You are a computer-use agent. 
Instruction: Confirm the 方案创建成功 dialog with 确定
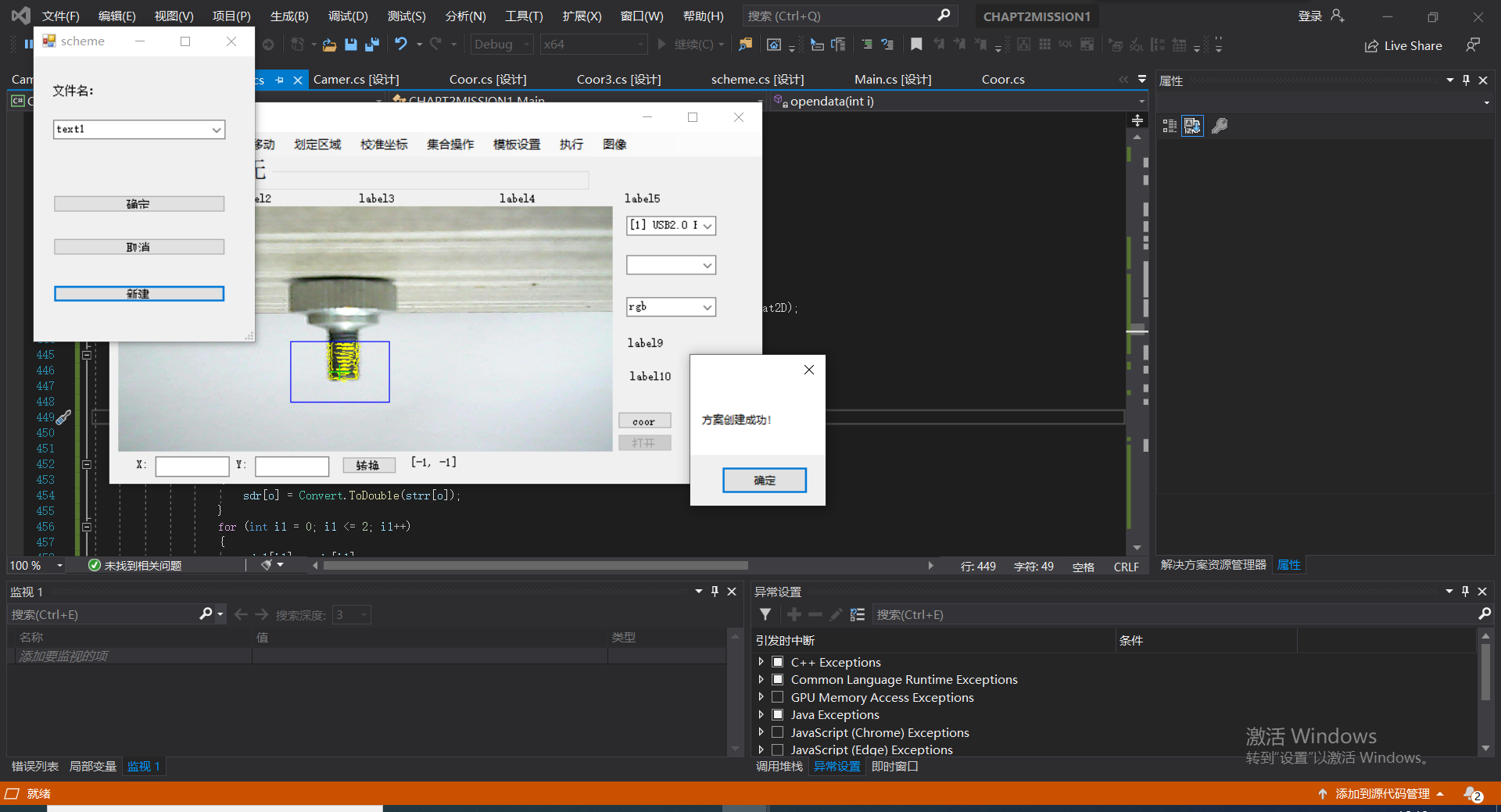point(764,480)
